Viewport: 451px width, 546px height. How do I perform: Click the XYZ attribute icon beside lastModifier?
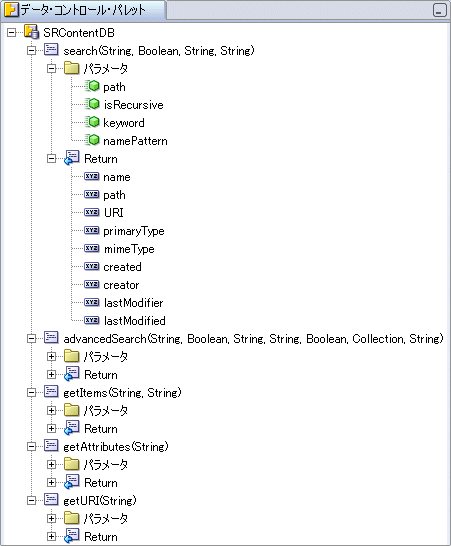[92, 302]
